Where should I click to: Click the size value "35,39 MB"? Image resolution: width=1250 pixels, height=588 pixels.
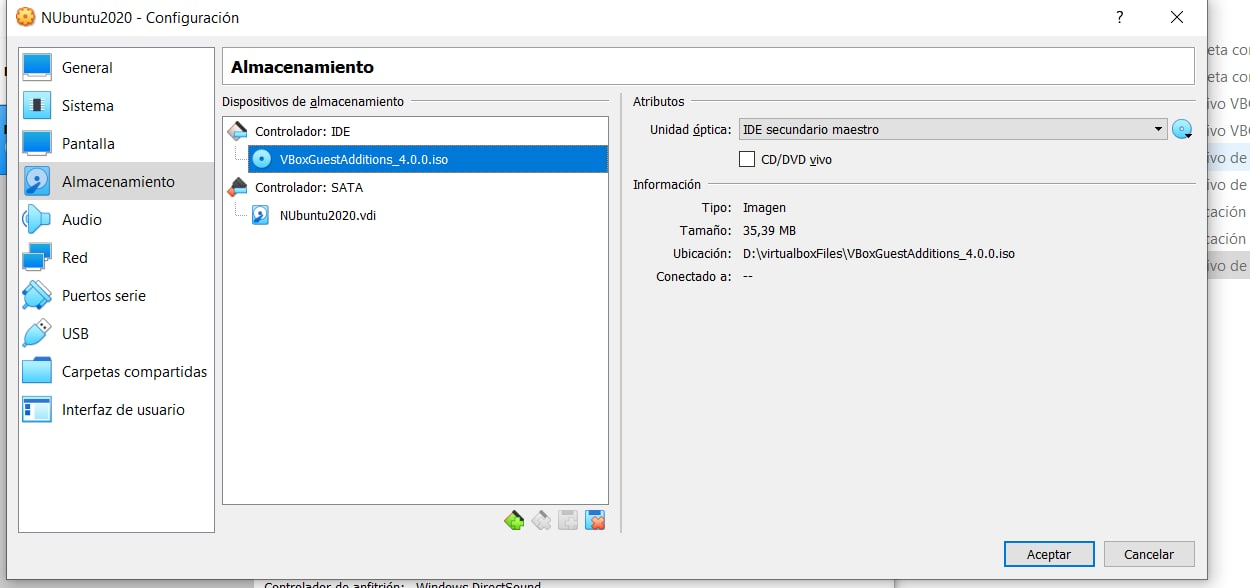coord(771,231)
